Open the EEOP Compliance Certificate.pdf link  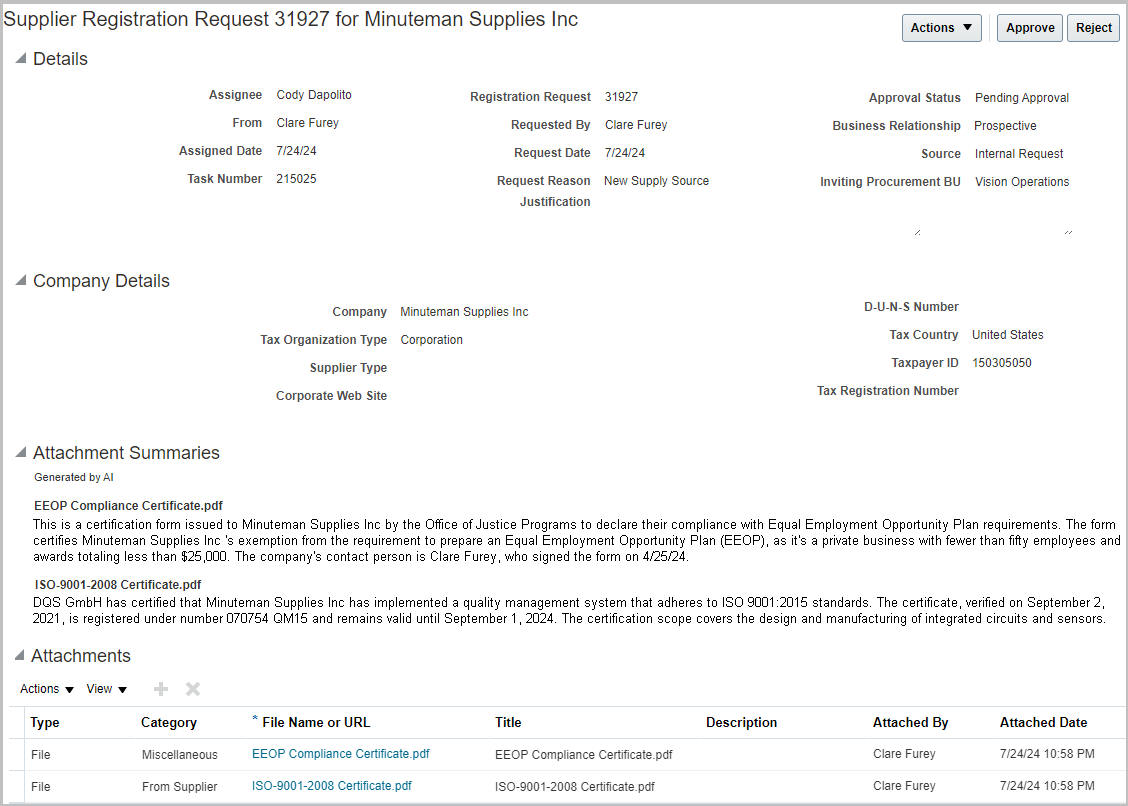340,753
